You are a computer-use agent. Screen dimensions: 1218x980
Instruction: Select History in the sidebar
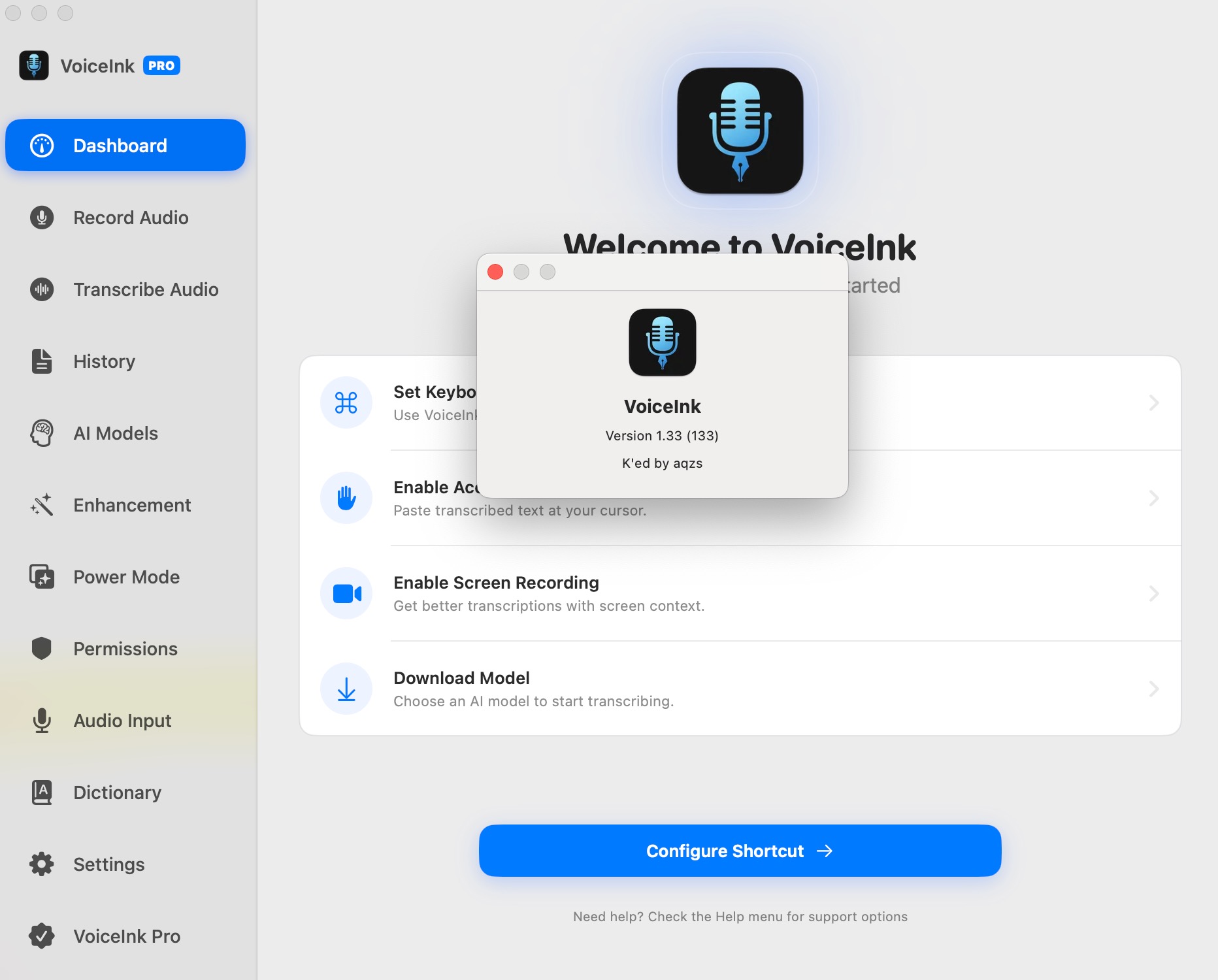(x=125, y=361)
